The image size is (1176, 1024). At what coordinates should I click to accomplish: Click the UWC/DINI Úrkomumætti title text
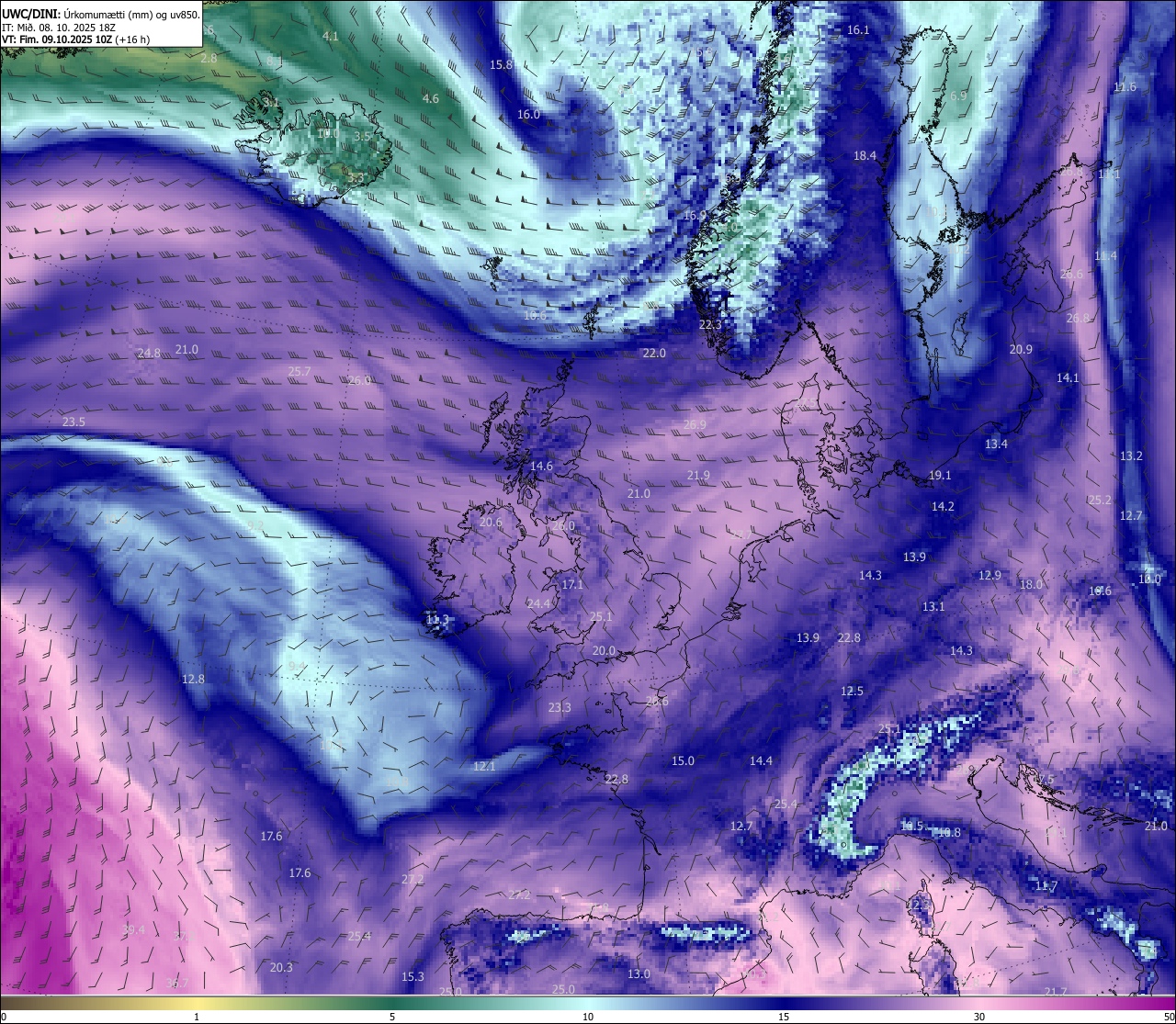click(x=101, y=14)
